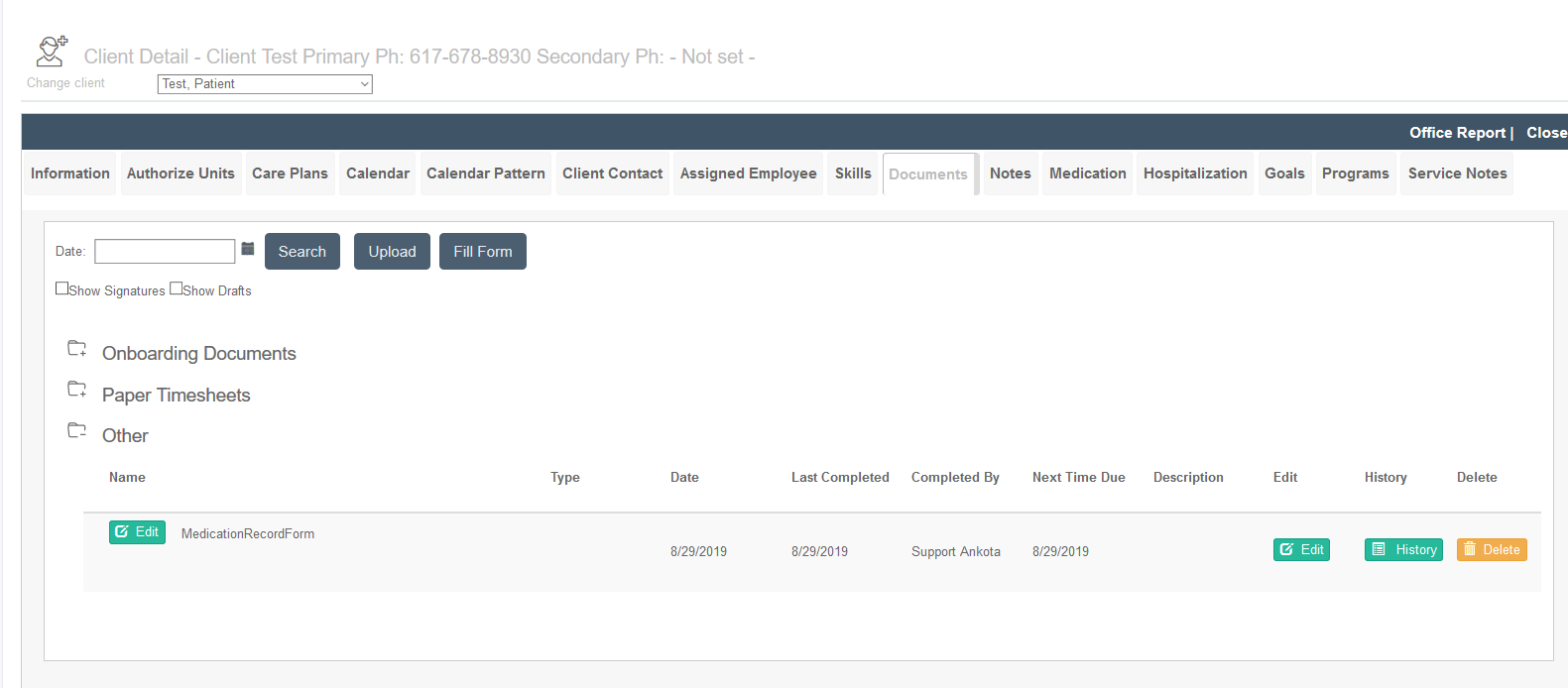Screen dimensions: 1568x688
Task: Collapse the Other folder icon
Action: (76, 430)
